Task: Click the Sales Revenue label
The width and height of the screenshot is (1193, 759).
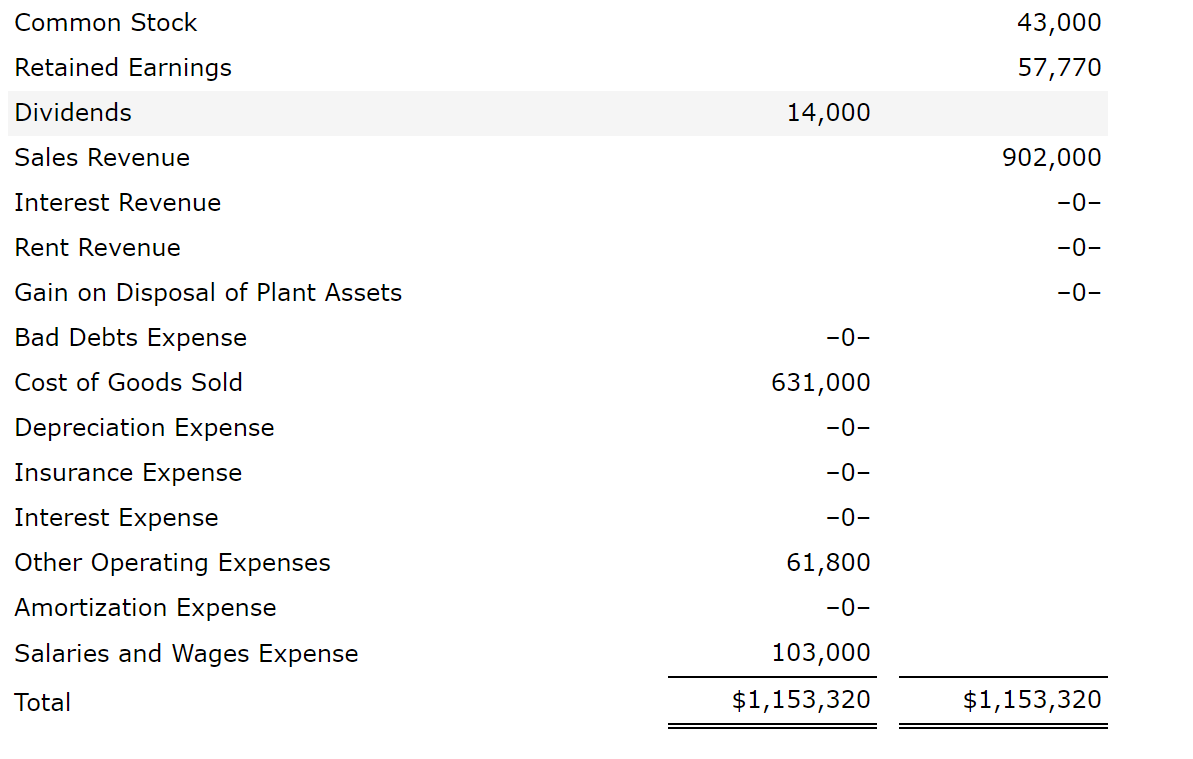Action: pyautogui.click(x=102, y=158)
